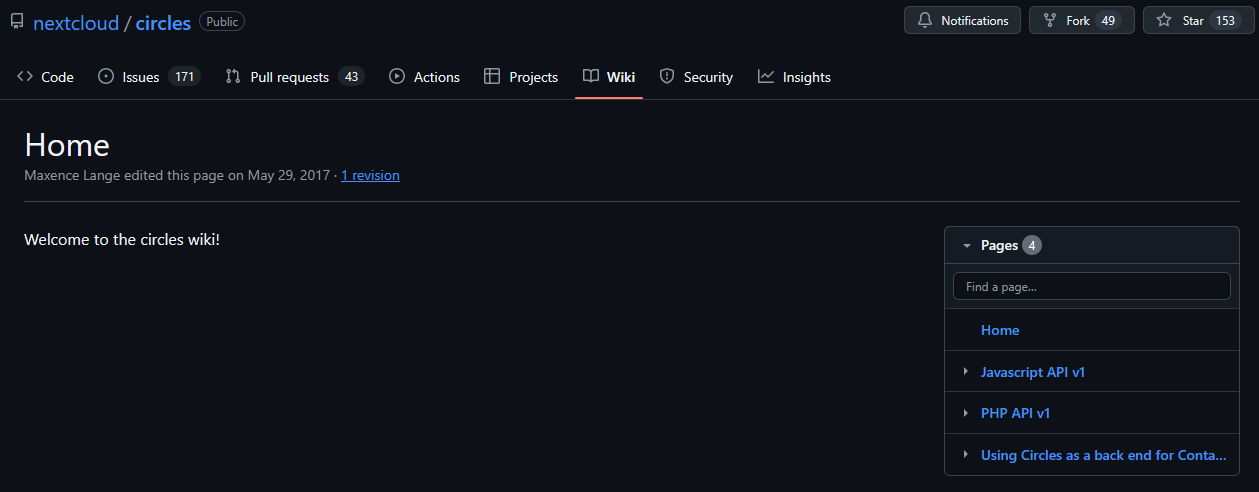Click the bell icon in Notifications

click(925, 21)
